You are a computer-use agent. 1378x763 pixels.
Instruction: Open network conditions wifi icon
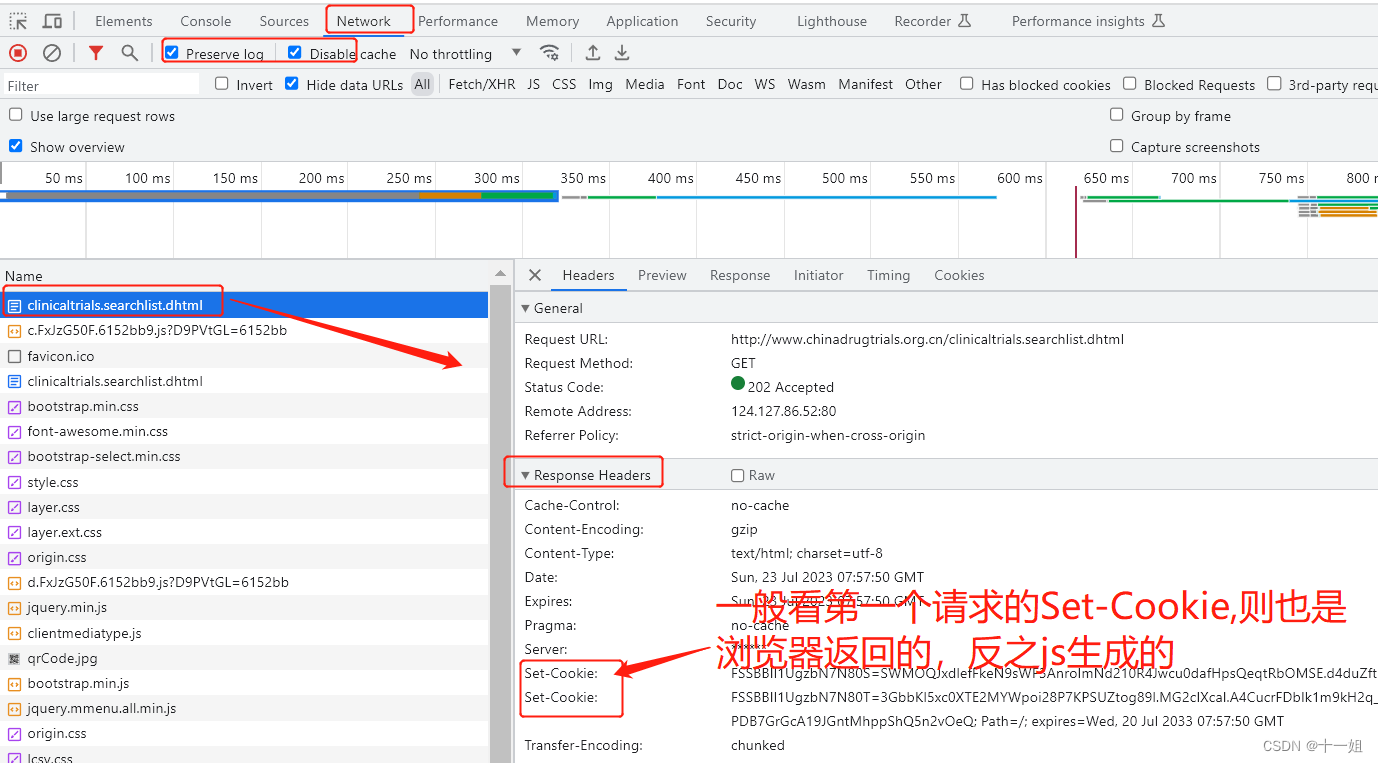tap(549, 53)
